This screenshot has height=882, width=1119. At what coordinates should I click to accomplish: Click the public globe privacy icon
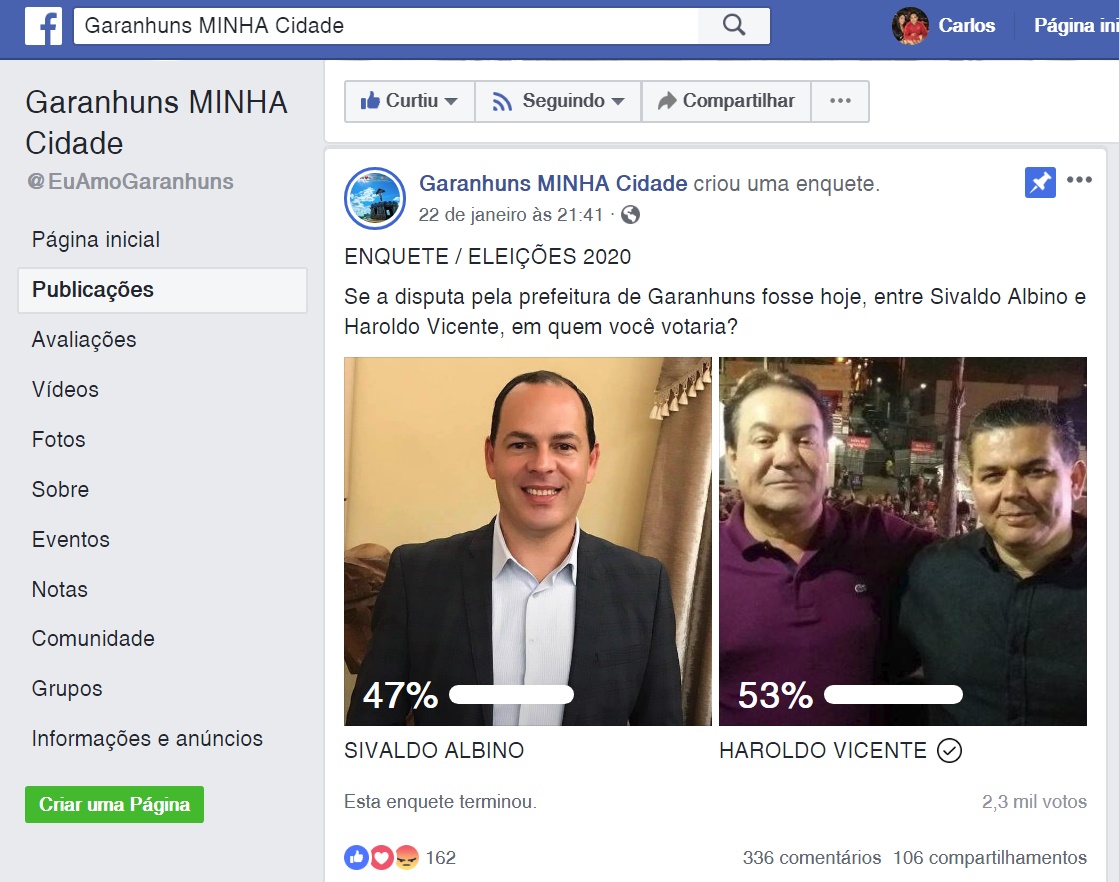[630, 214]
